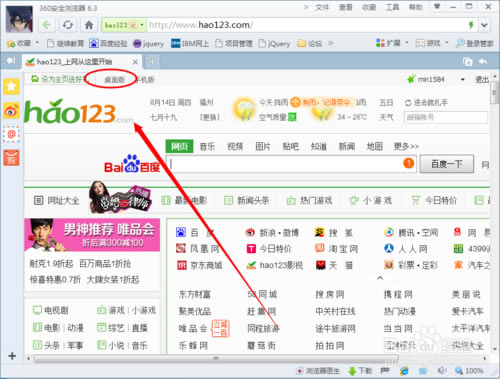Open the browser doctor in the status bar
500x379 pixels.
pyautogui.click(x=318, y=371)
